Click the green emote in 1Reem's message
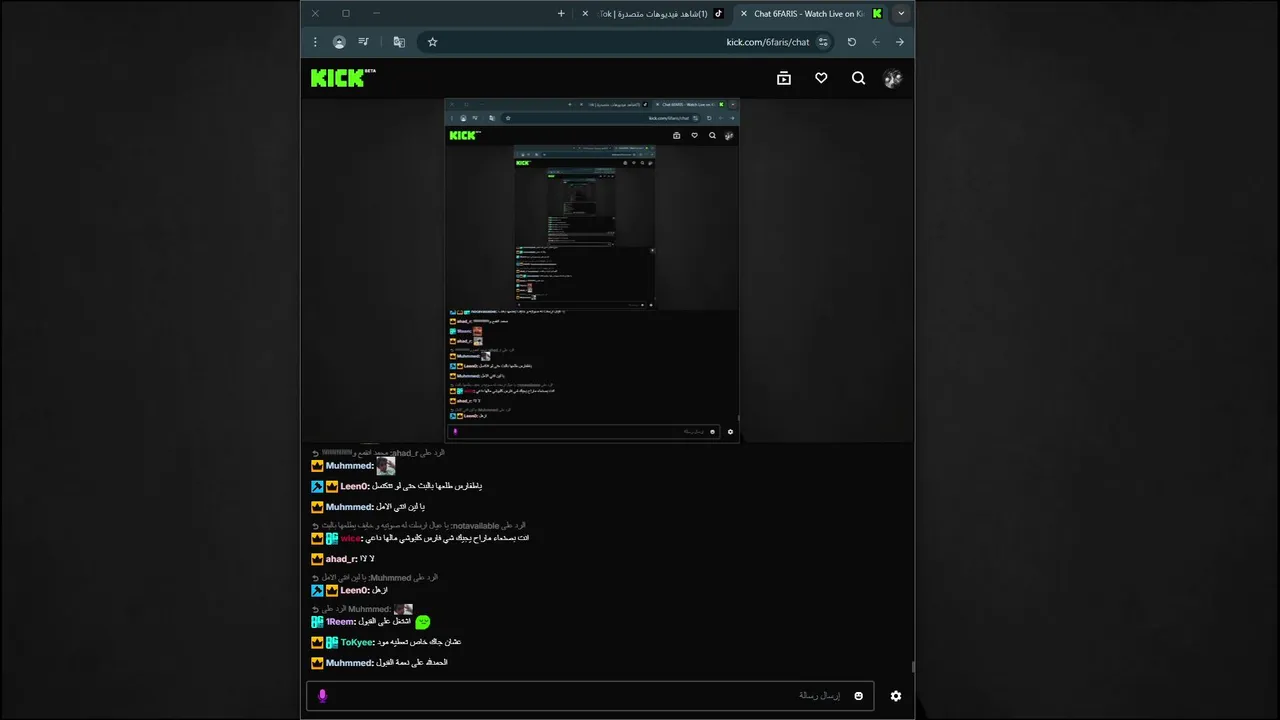The height and width of the screenshot is (720, 1280). pyautogui.click(x=422, y=622)
